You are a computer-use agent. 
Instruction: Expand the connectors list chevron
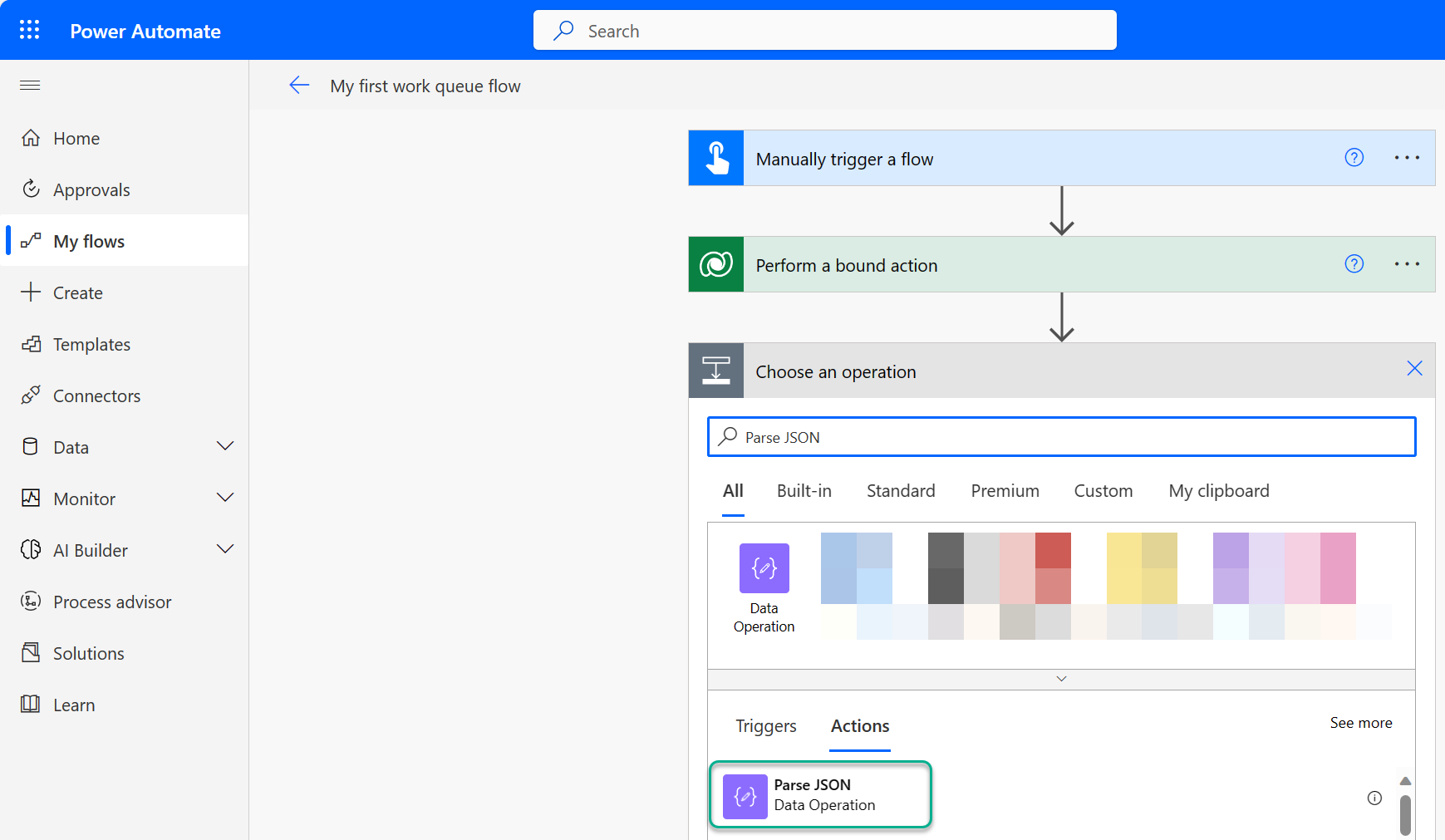pyautogui.click(x=1061, y=679)
